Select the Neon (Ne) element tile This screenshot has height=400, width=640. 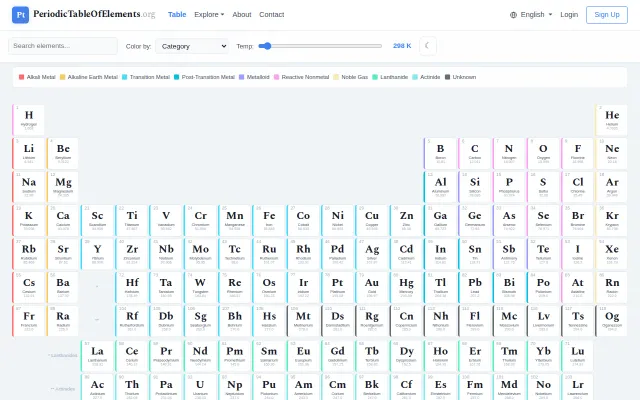coord(611,153)
